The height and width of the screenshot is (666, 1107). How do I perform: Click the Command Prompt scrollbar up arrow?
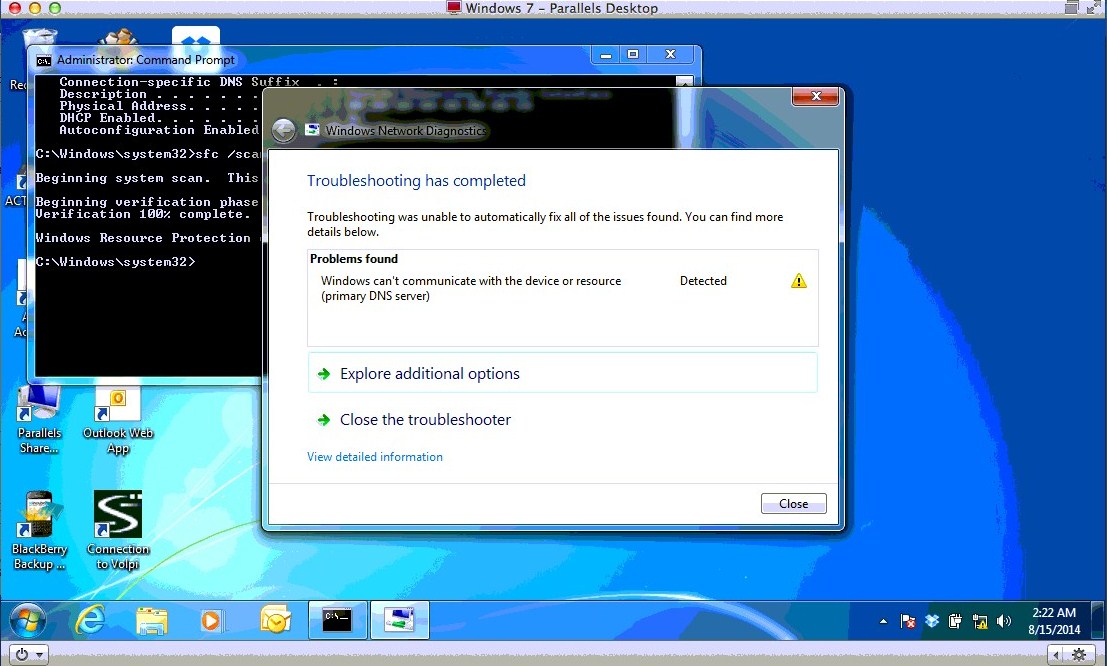point(684,81)
